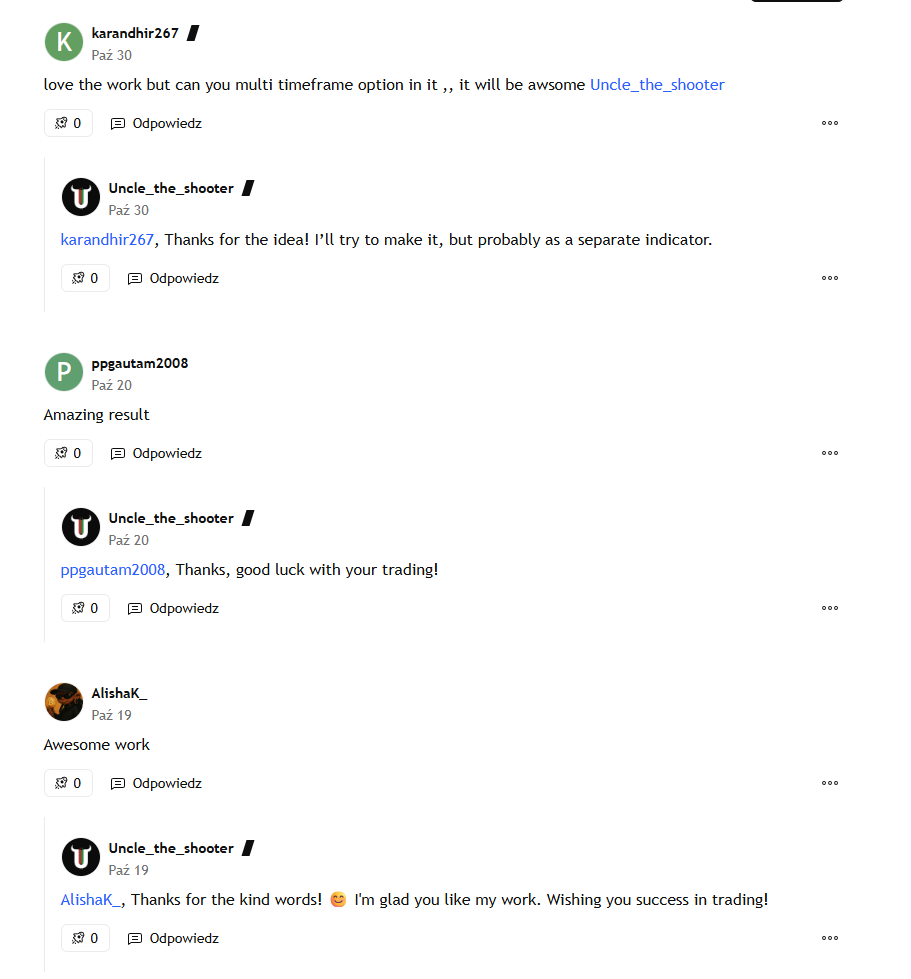The width and height of the screenshot is (911, 979).
Task: Click rocket boost on Uncle_the_shooter's reply to karandhir267
Action: point(85,278)
